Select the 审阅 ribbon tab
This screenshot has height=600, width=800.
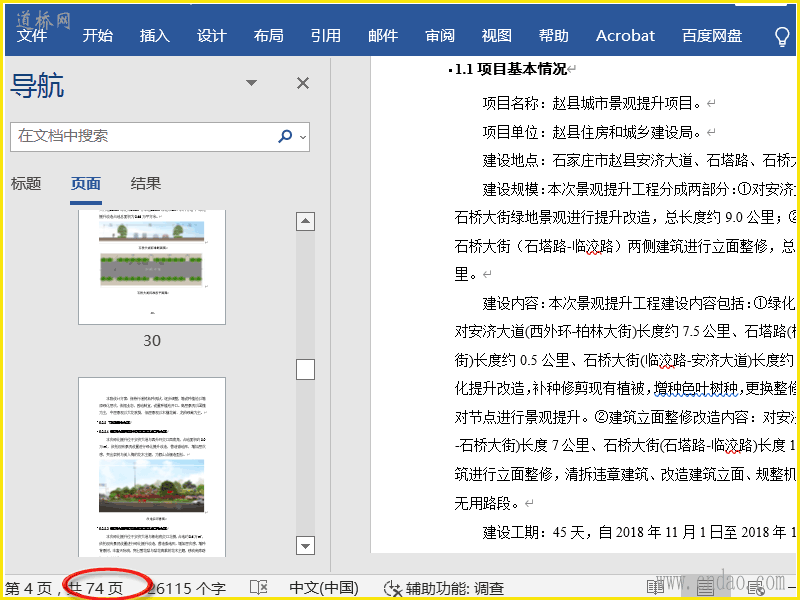[x=440, y=36]
